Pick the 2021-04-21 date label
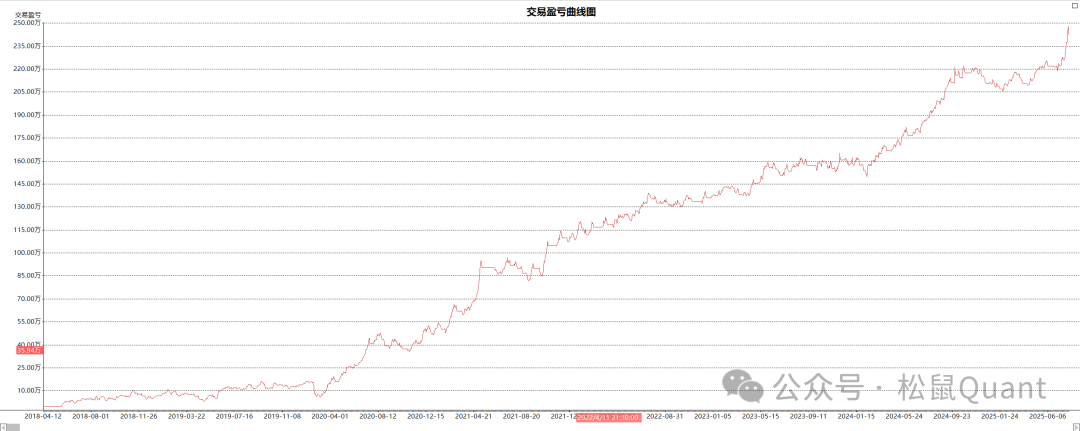Screen dimensions: 1080x431 [x=473, y=415]
